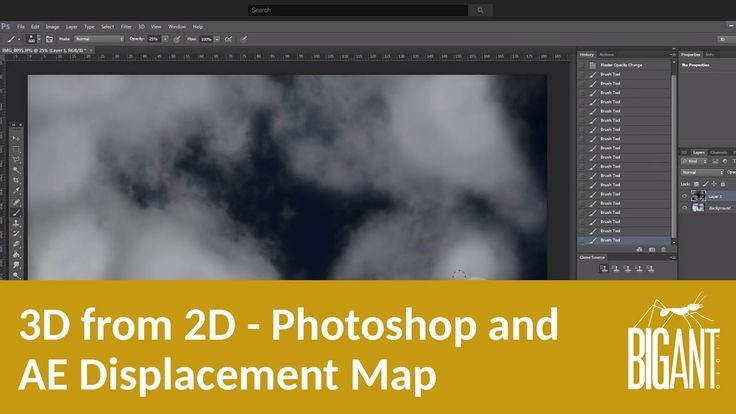Switch to the Channels tab

click(x=718, y=153)
